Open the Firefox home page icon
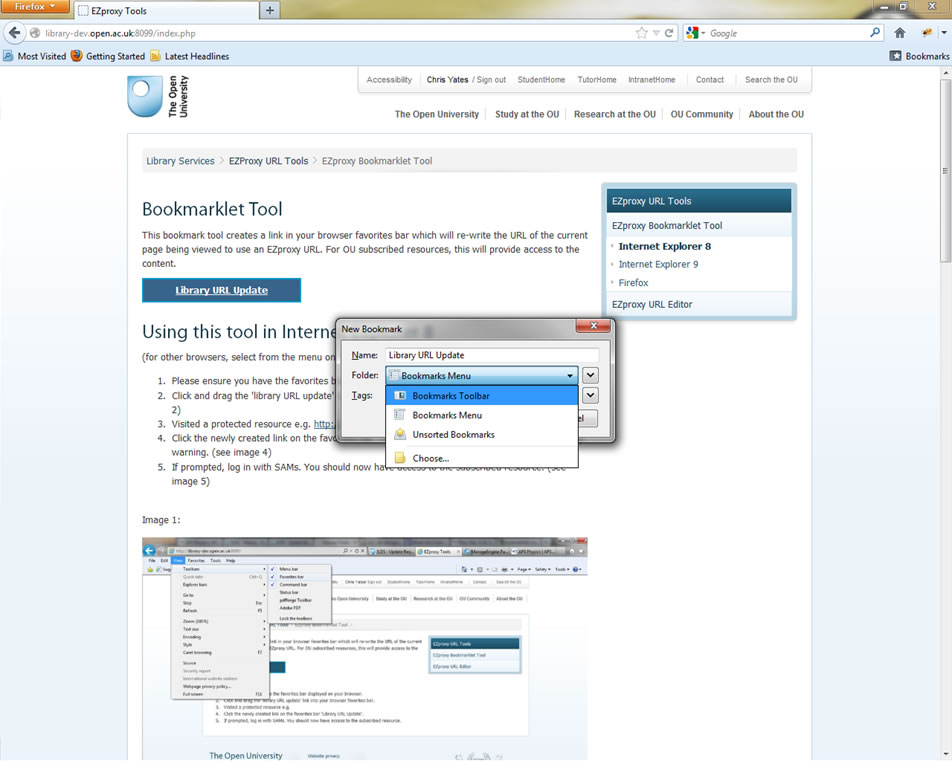The width and height of the screenshot is (952, 761). pyautogui.click(x=900, y=33)
